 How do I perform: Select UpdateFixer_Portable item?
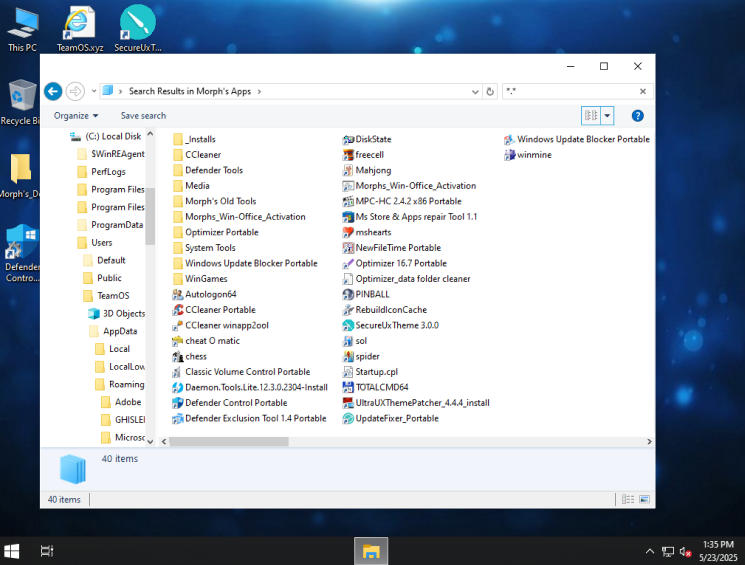(x=391, y=419)
